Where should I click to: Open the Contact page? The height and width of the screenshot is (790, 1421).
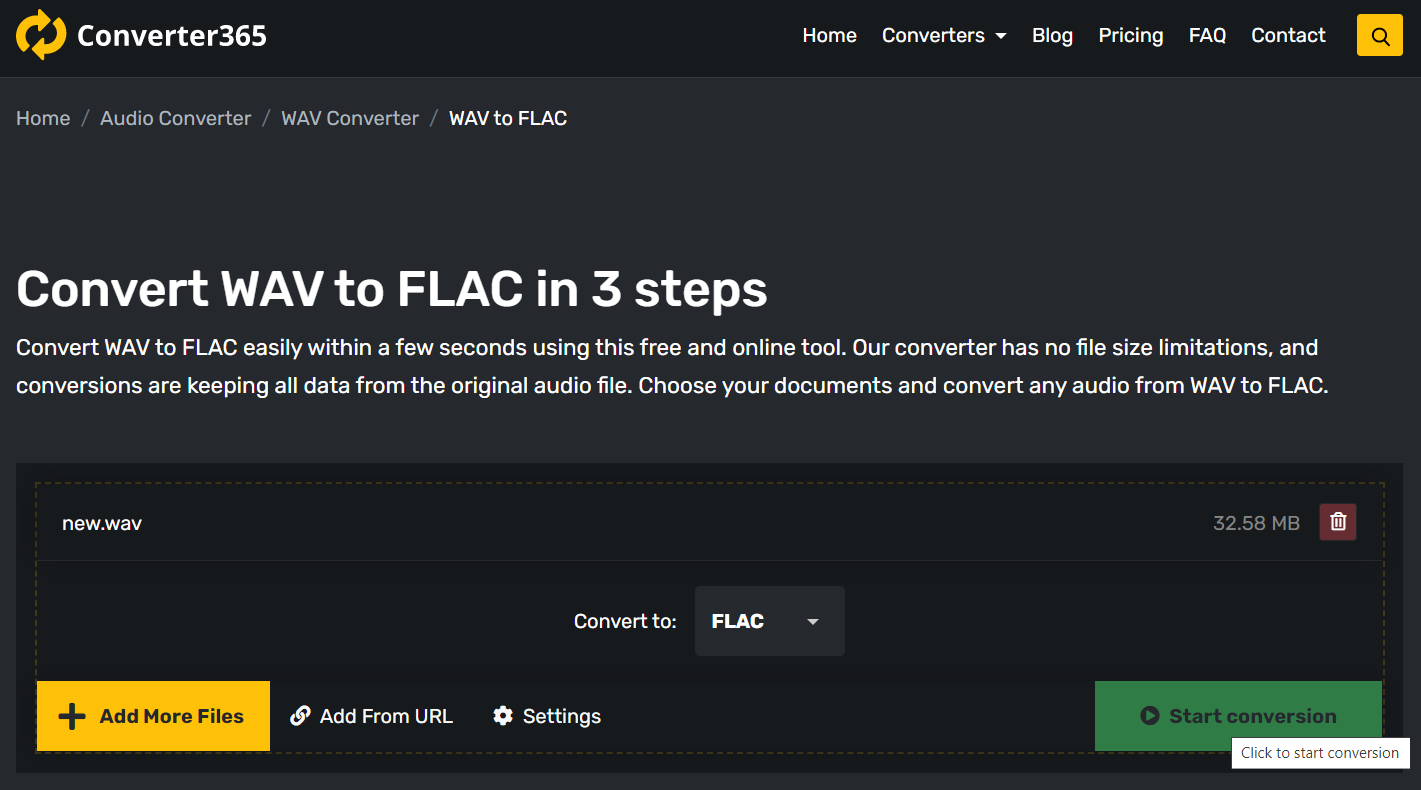coord(1288,35)
